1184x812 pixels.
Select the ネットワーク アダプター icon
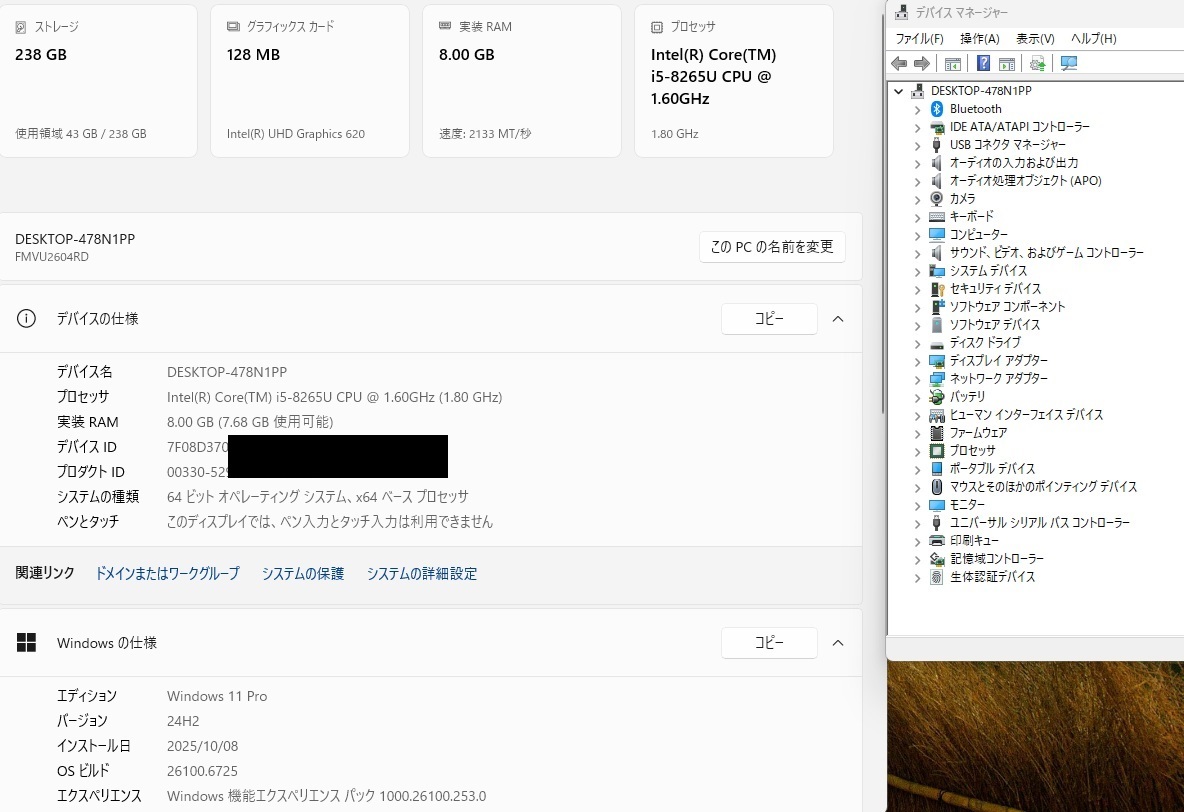coord(937,378)
